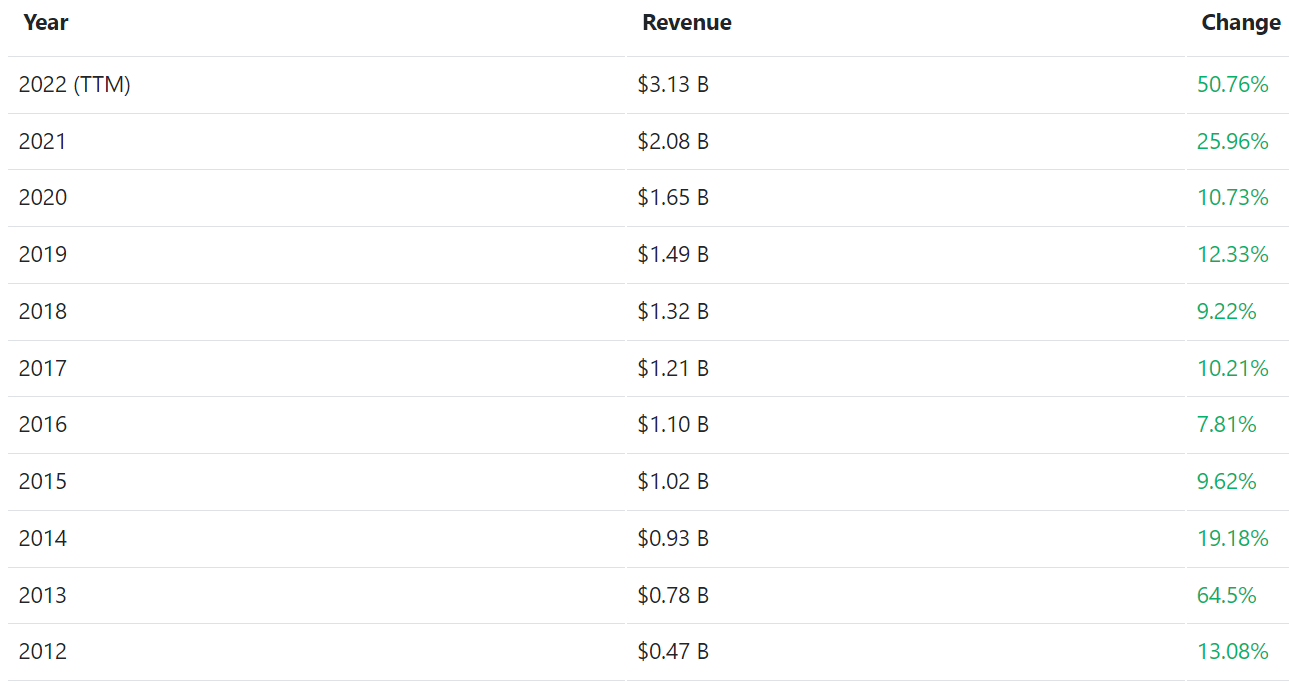Select the $3.13 B revenue value
This screenshot has height=683, width=1289.
[x=673, y=85]
